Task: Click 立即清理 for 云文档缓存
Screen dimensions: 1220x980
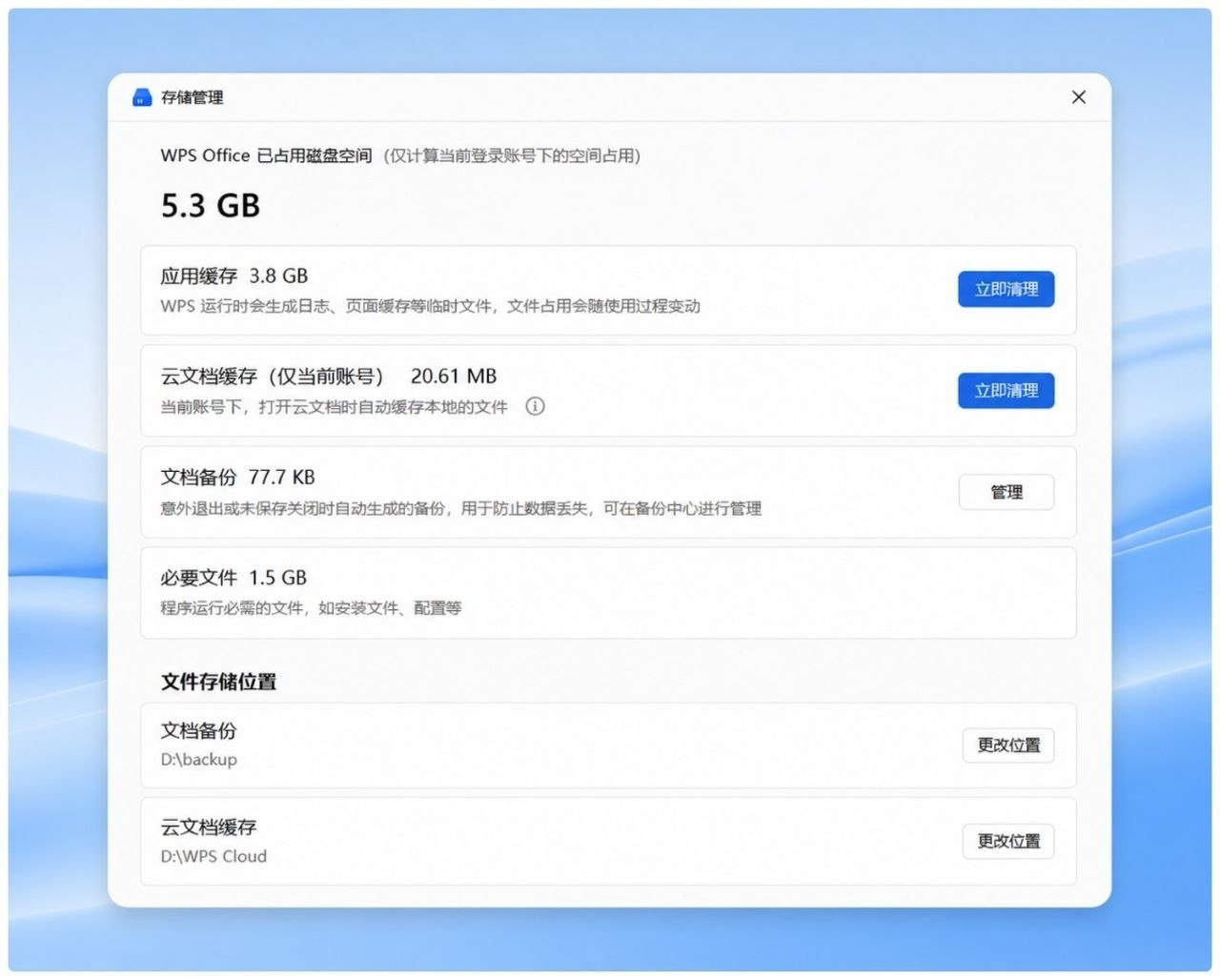Action: [x=1006, y=390]
